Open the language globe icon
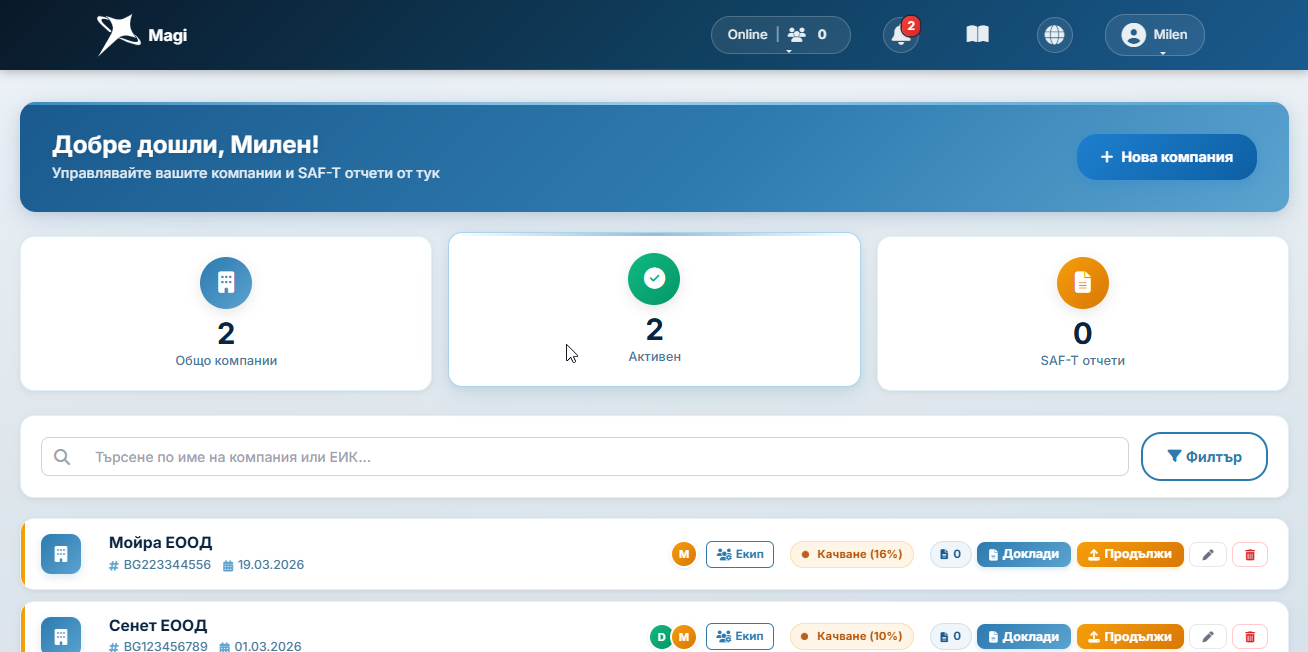 [1054, 35]
